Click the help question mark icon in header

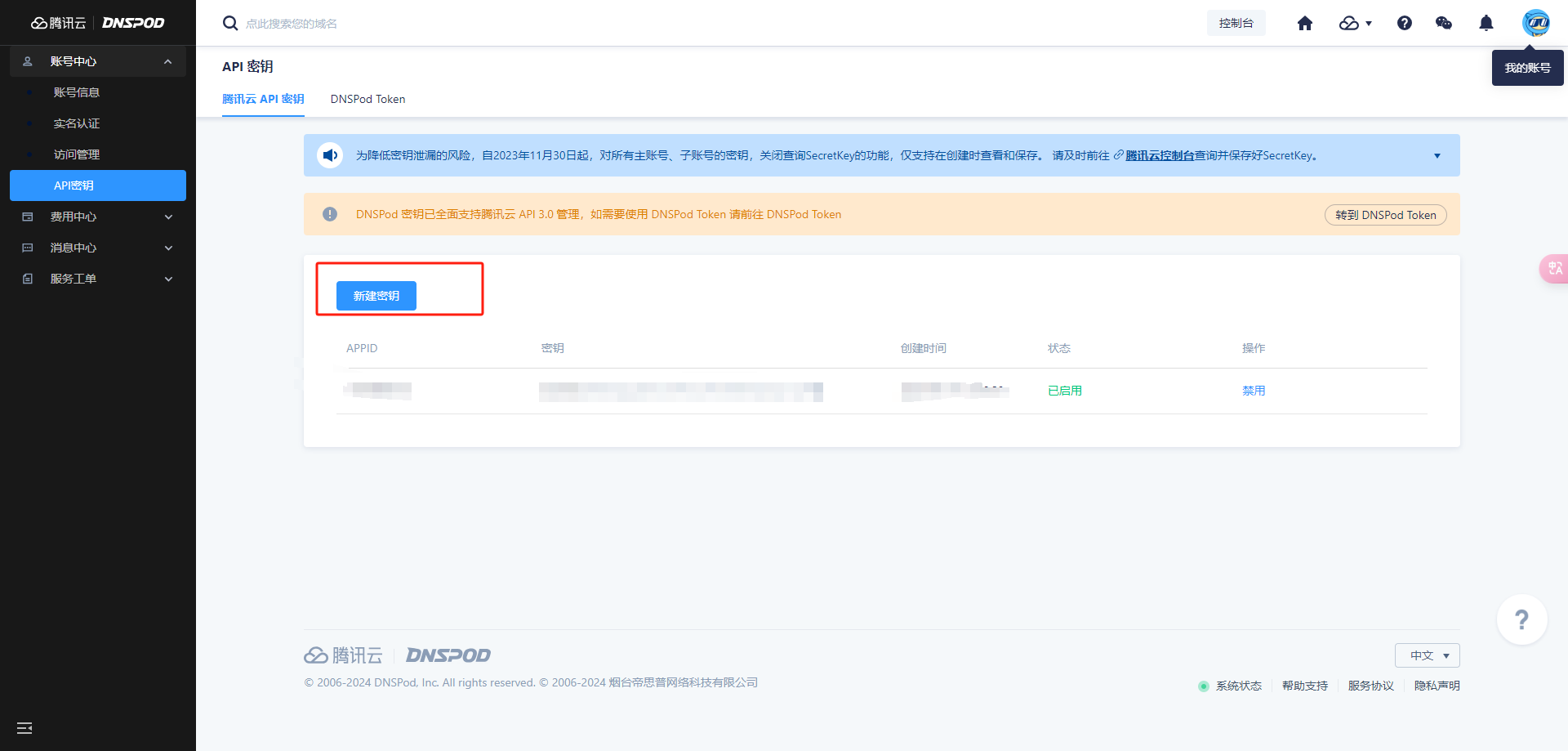[1404, 24]
